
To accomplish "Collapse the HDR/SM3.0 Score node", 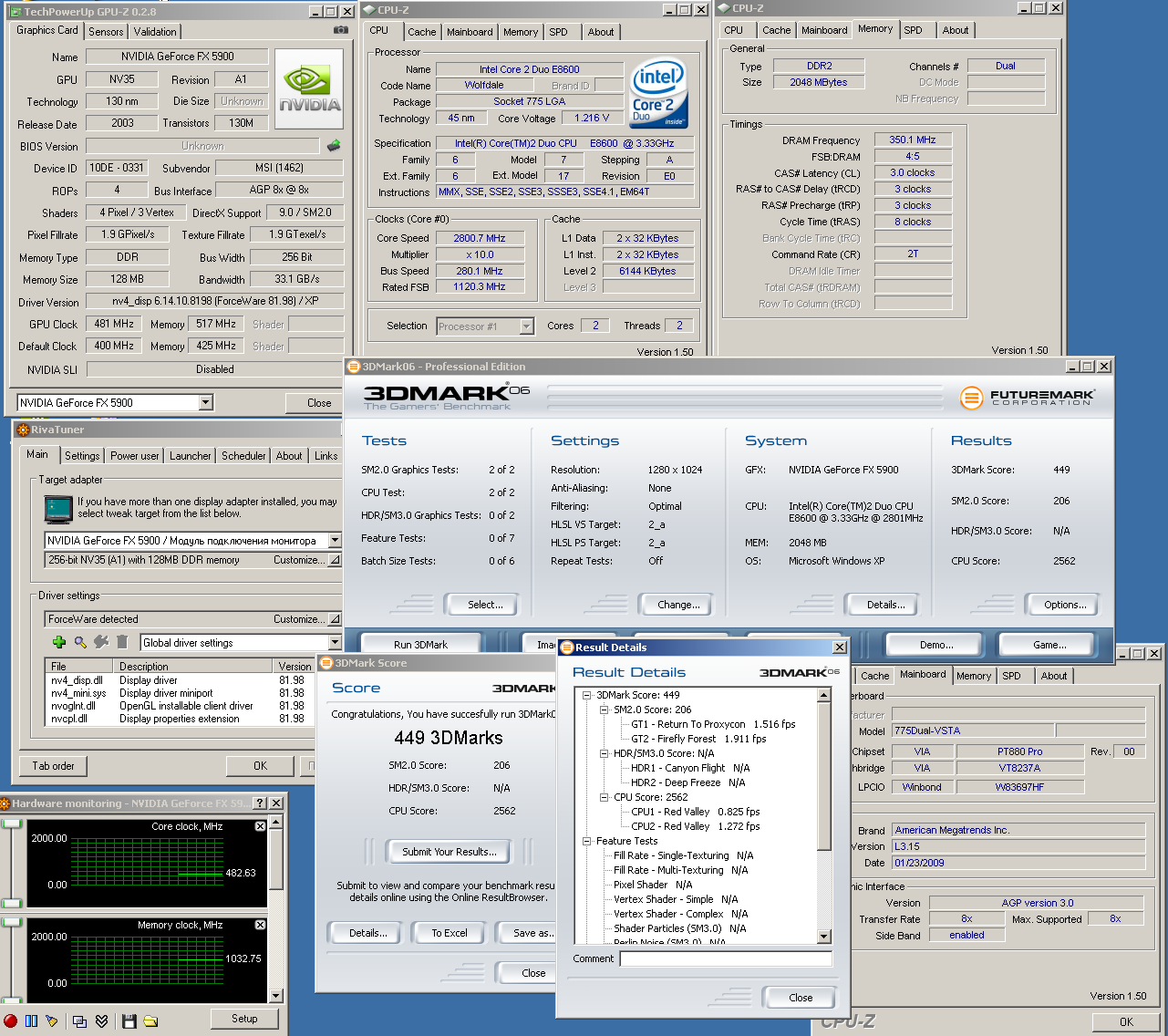I will tap(604, 753).
